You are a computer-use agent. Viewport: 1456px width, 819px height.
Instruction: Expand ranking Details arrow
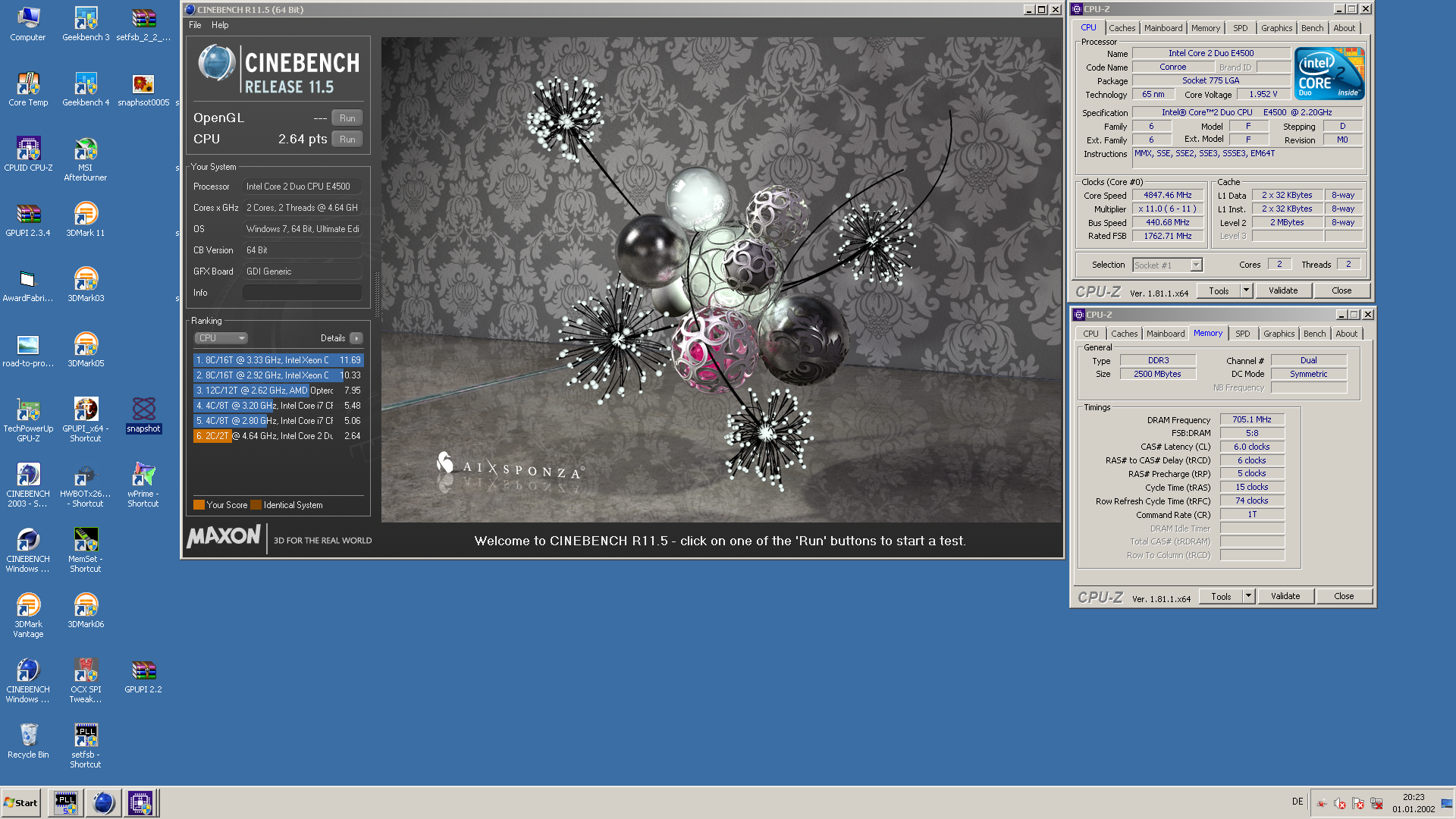click(356, 338)
